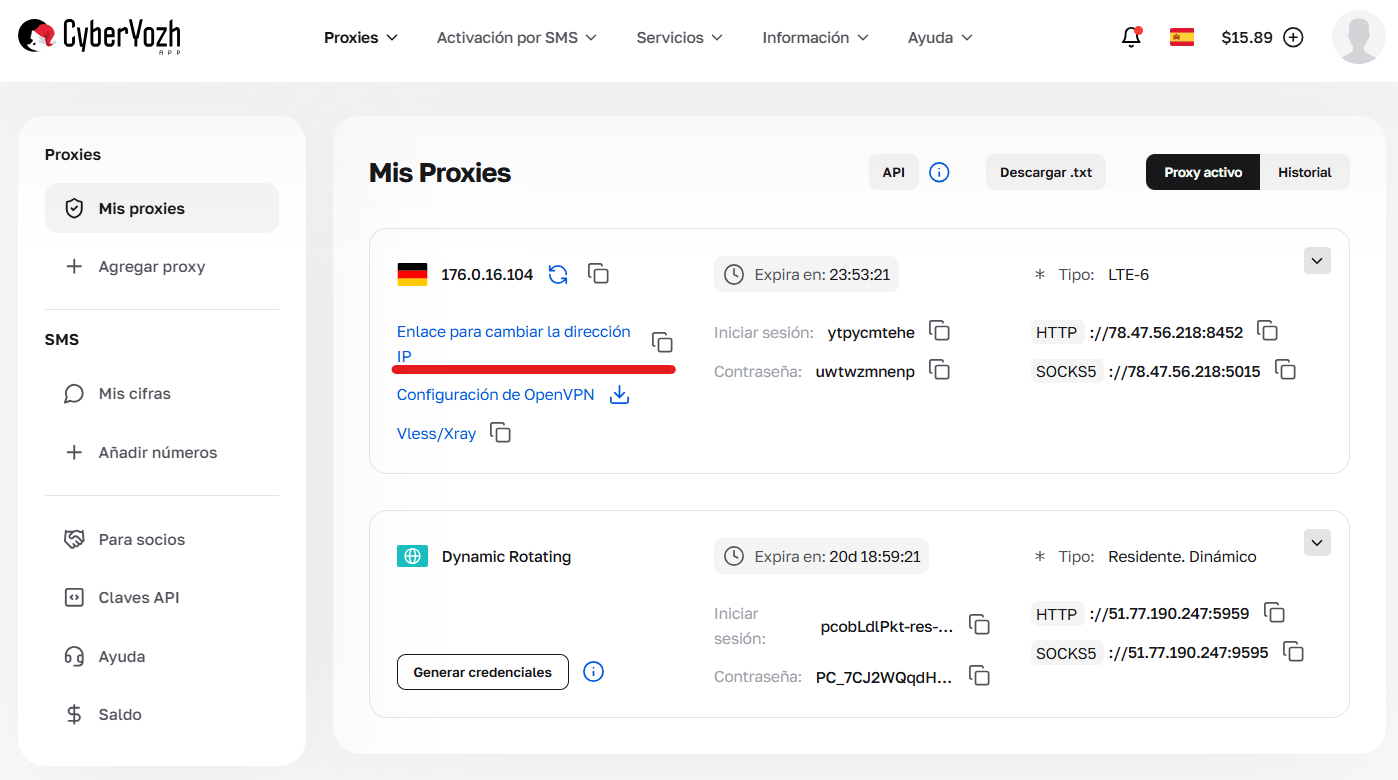Click the Generar credenciales button
1398x780 pixels.
click(x=482, y=672)
